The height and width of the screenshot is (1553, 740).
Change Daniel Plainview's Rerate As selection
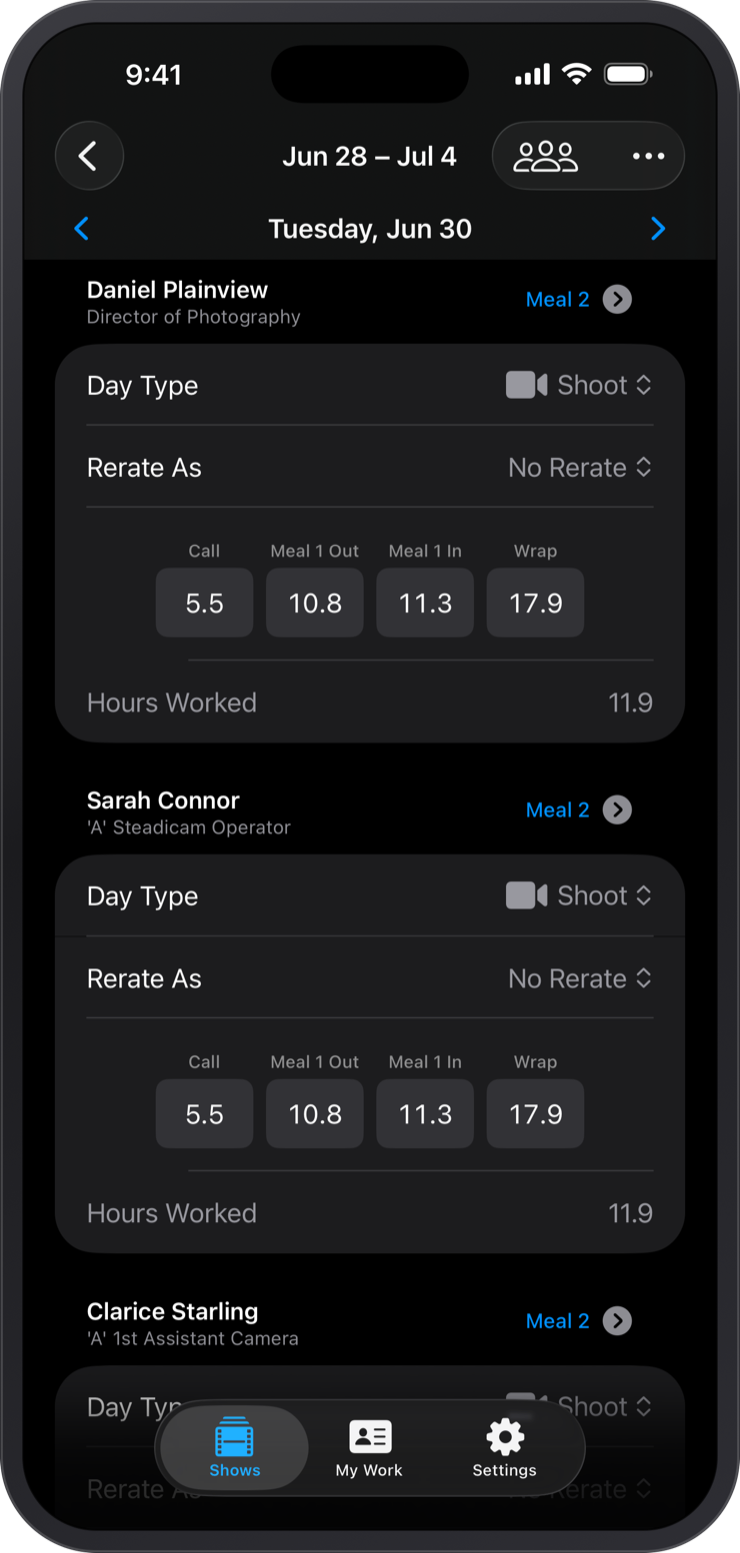[580, 467]
